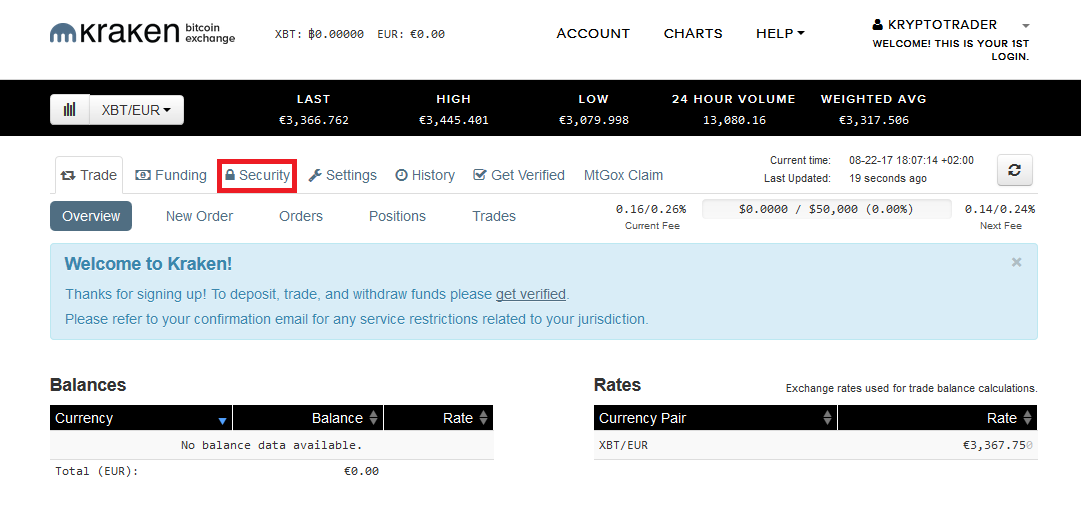Sort Balances table by Currency column
1081x506 pixels.
pyautogui.click(x=141, y=418)
